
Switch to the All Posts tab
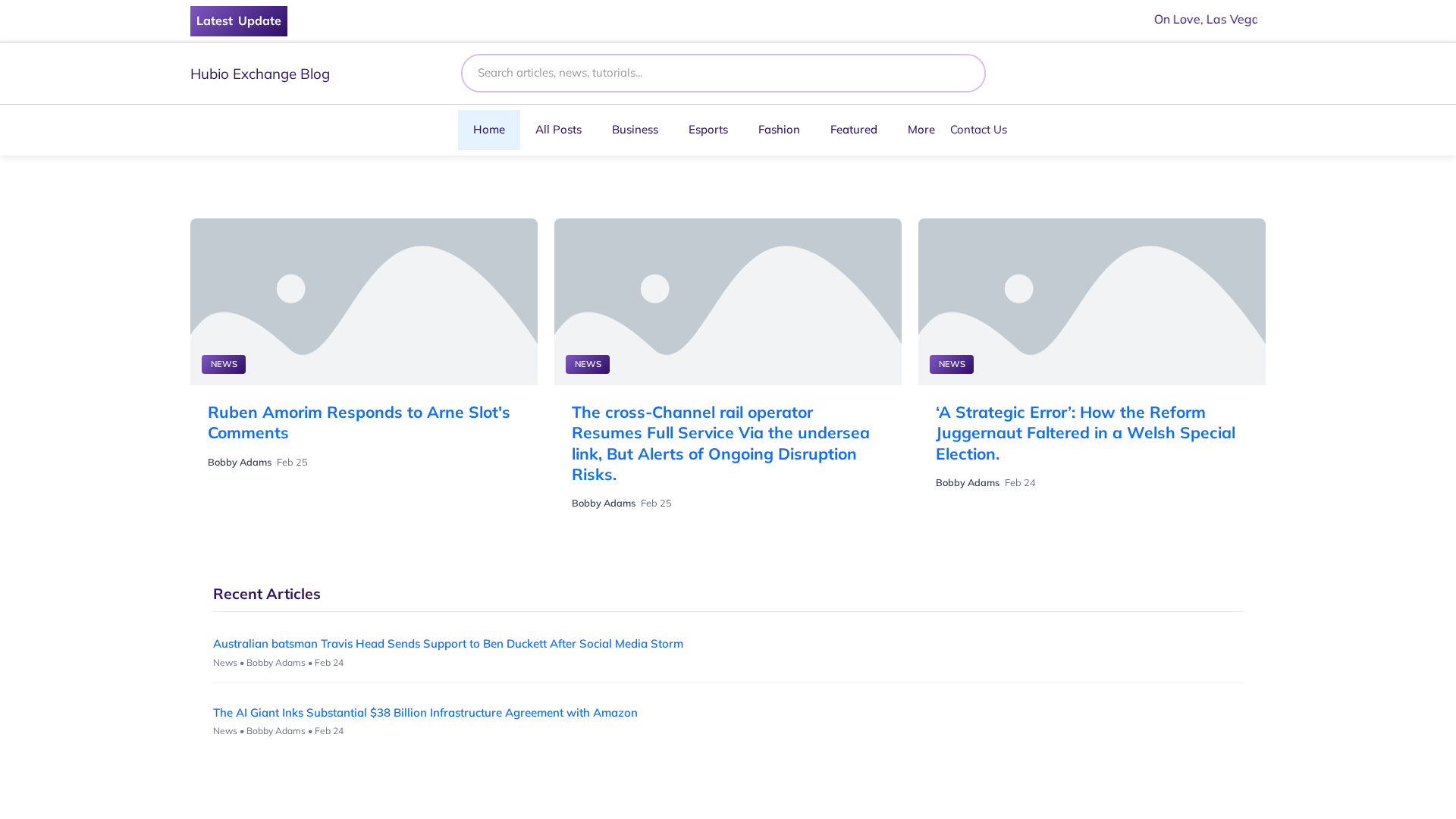click(x=558, y=129)
